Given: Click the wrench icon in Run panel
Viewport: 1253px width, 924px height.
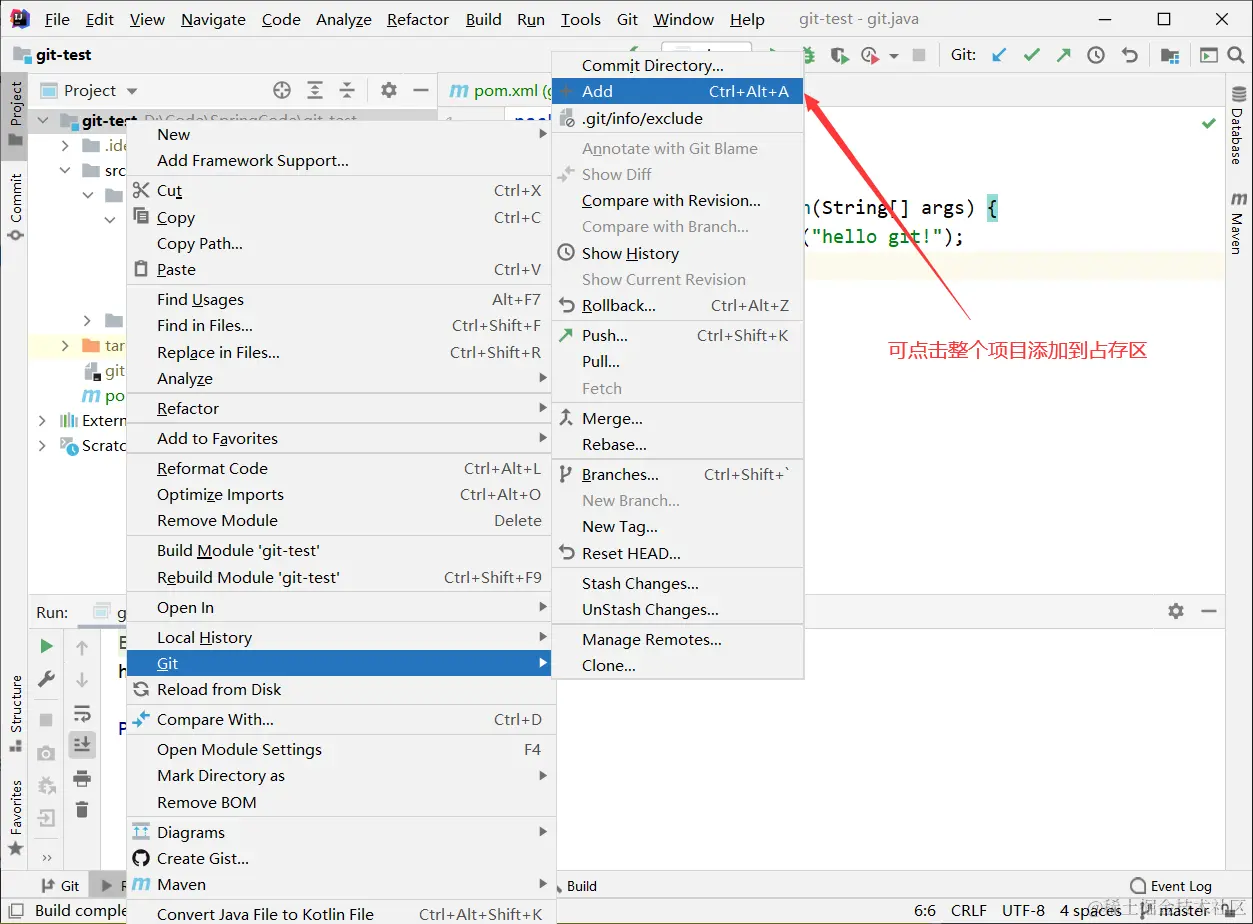Looking at the screenshot, I should point(46,679).
